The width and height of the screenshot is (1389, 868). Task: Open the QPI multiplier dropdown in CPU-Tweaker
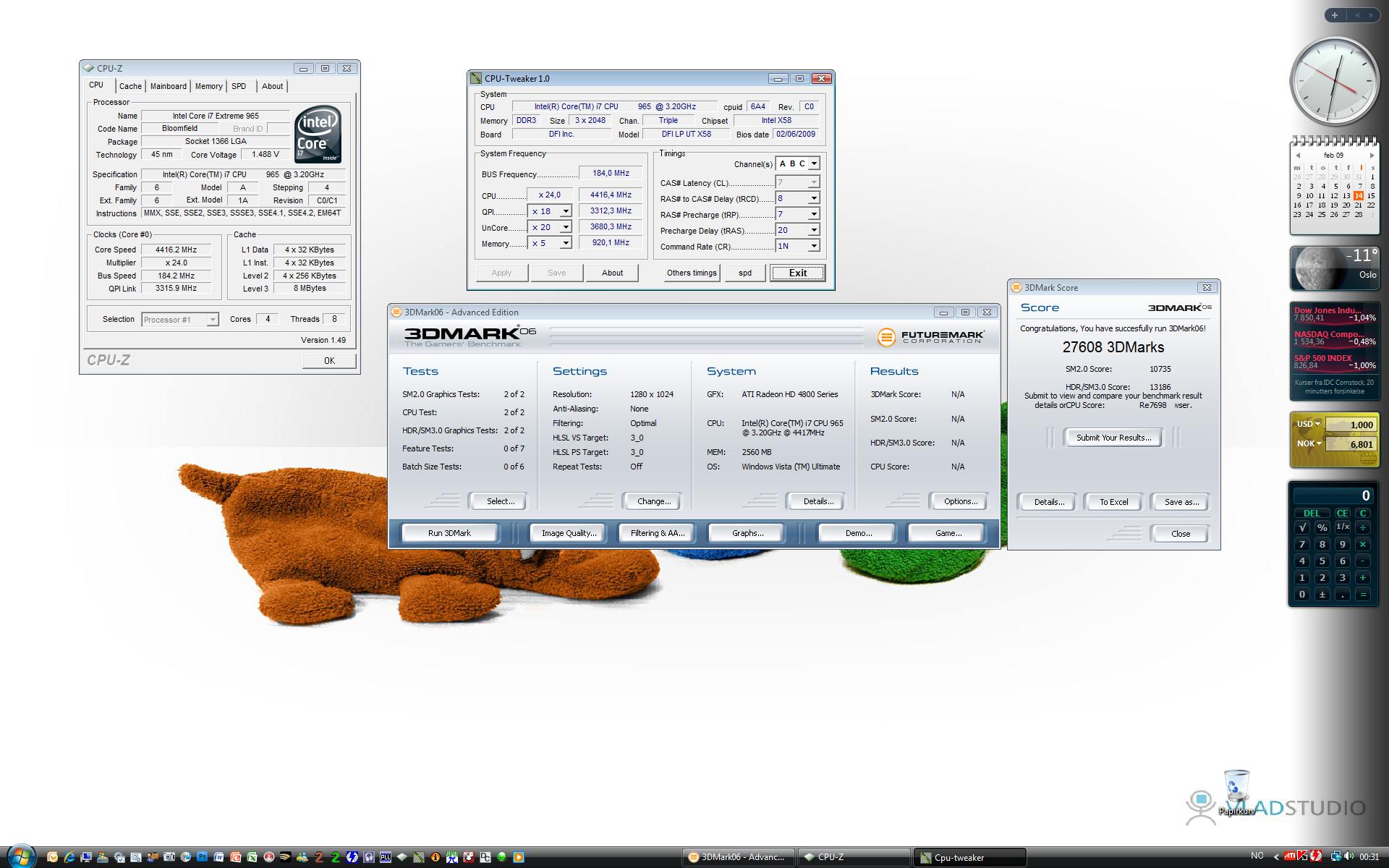pos(566,211)
